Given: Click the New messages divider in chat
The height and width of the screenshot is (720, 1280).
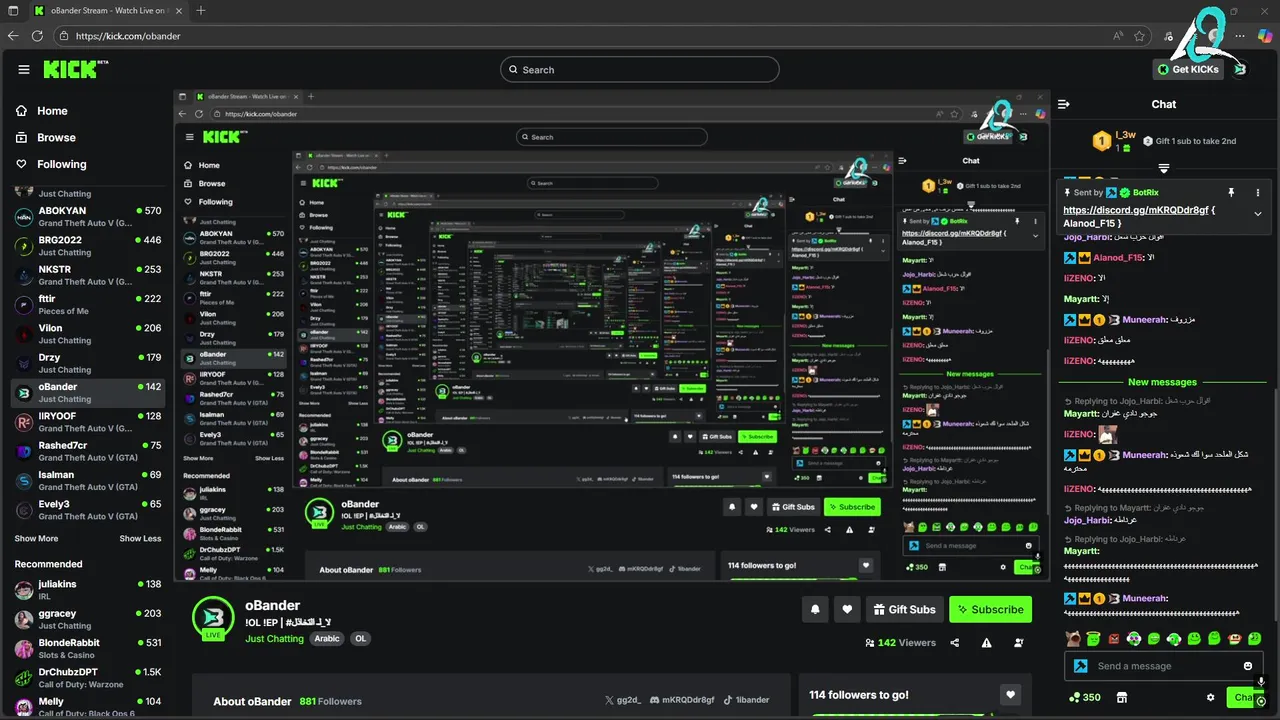Looking at the screenshot, I should (1162, 382).
